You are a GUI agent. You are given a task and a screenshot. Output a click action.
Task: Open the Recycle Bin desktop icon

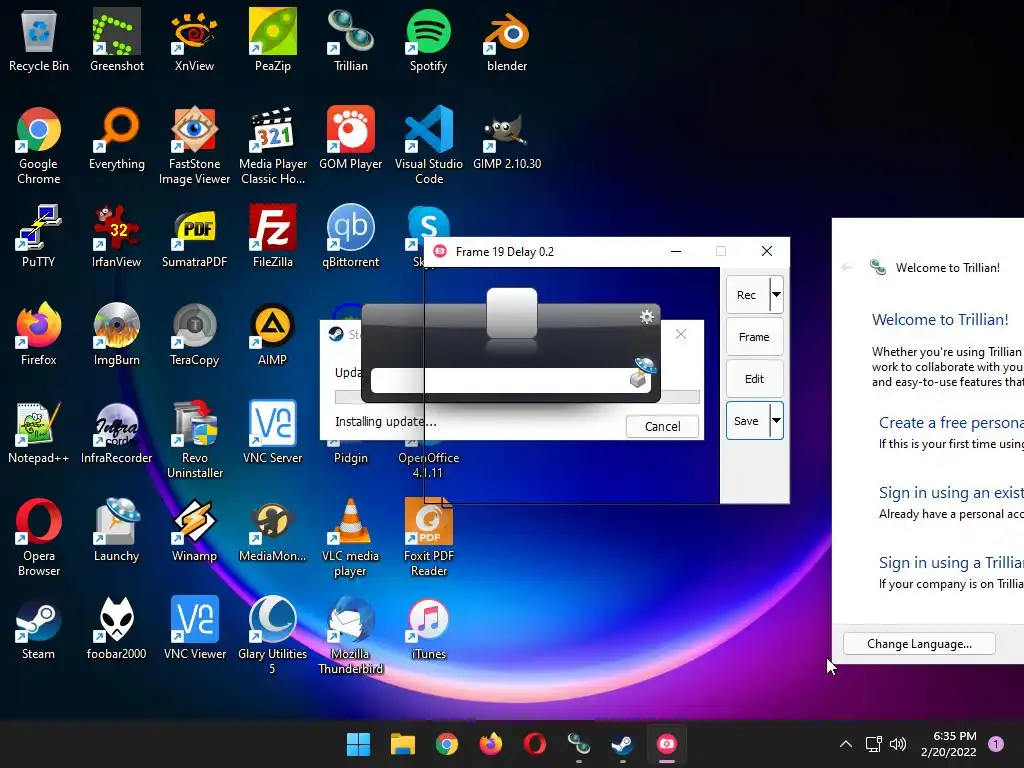click(39, 40)
